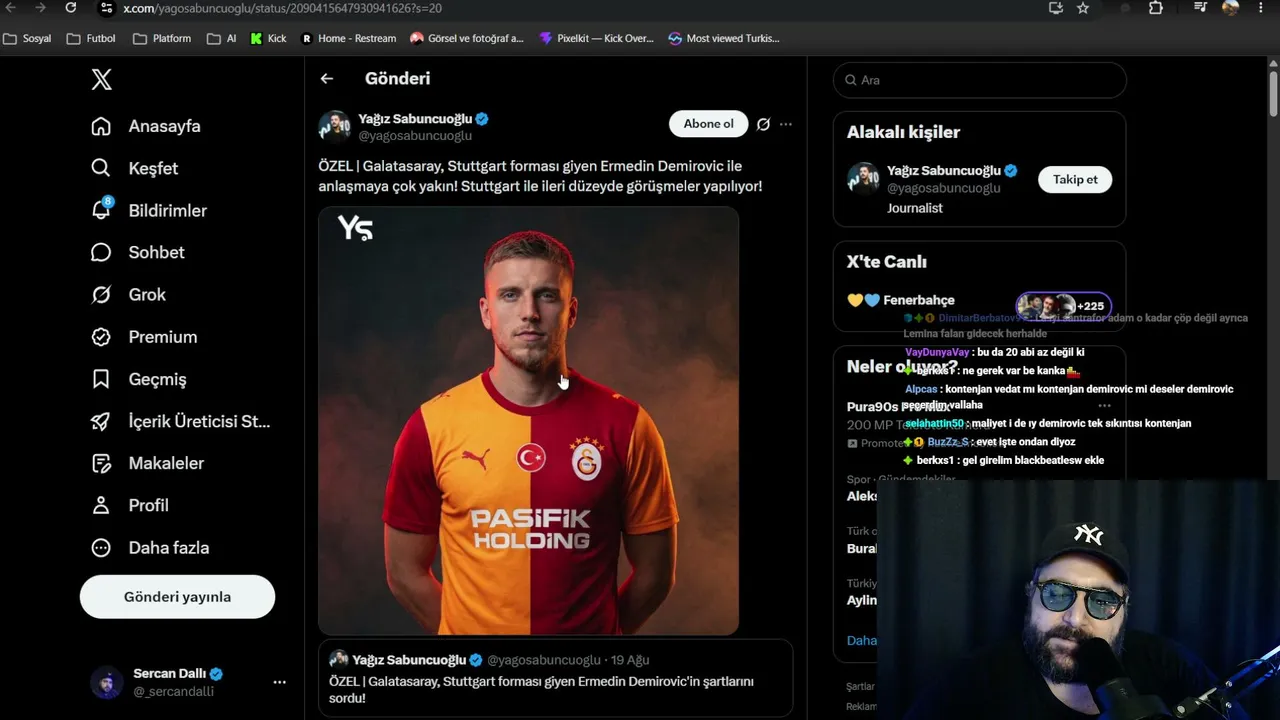The width and height of the screenshot is (1280, 720).
Task: Click the X logo in the sidebar
Action: pyautogui.click(x=101, y=80)
